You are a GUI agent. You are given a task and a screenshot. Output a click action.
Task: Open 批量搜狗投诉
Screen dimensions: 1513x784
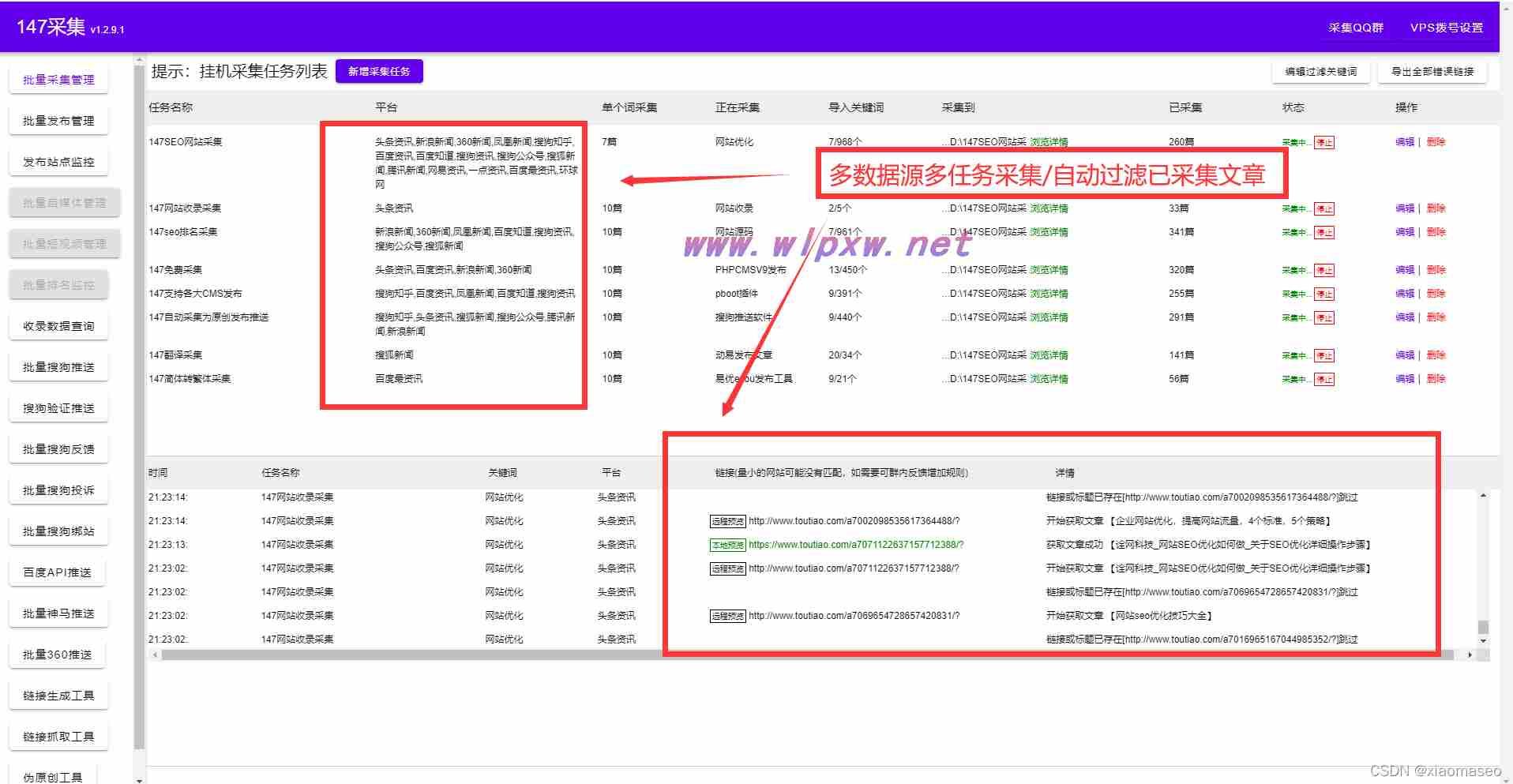coord(58,490)
